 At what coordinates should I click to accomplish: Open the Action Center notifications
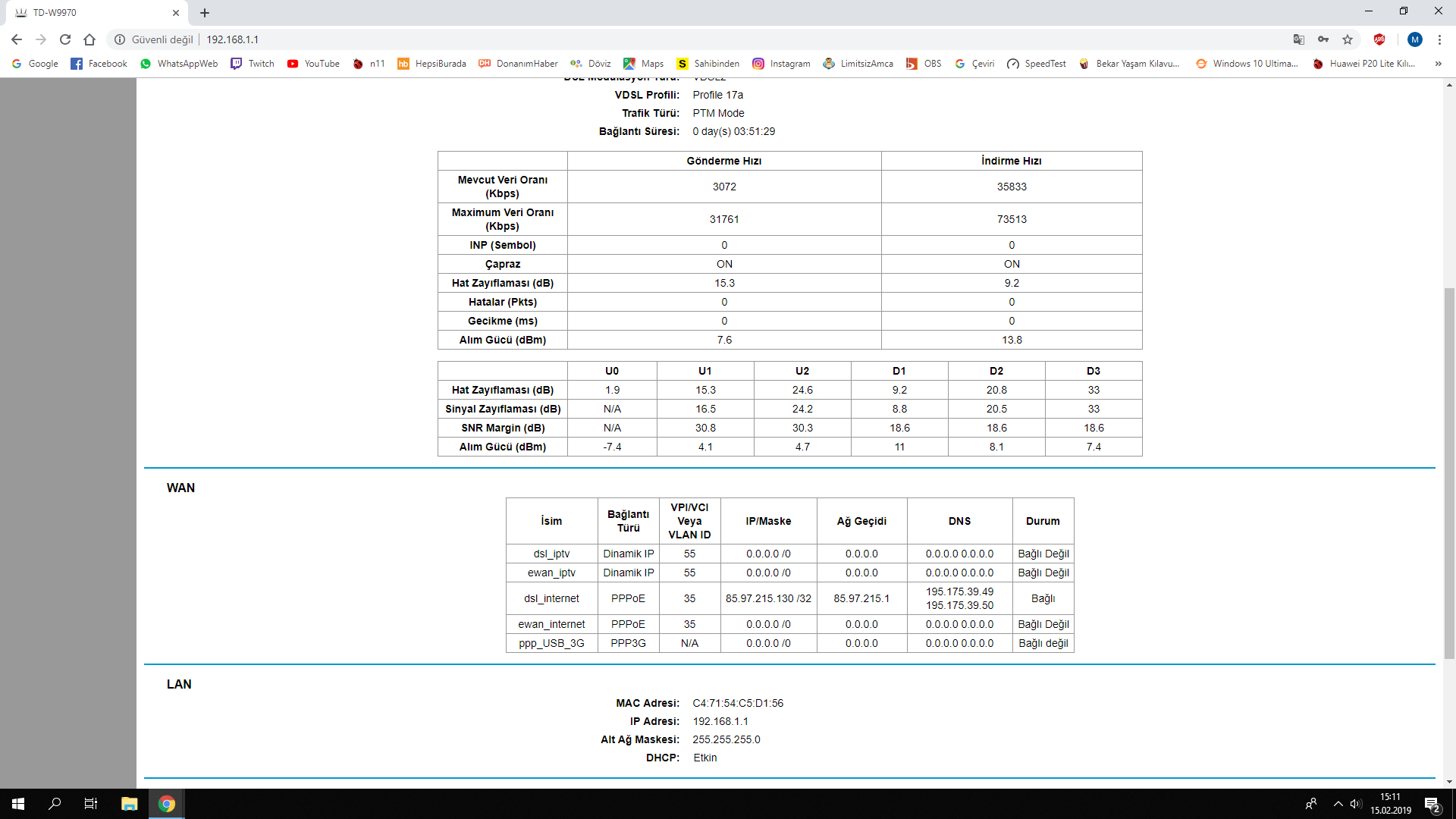point(1432,804)
